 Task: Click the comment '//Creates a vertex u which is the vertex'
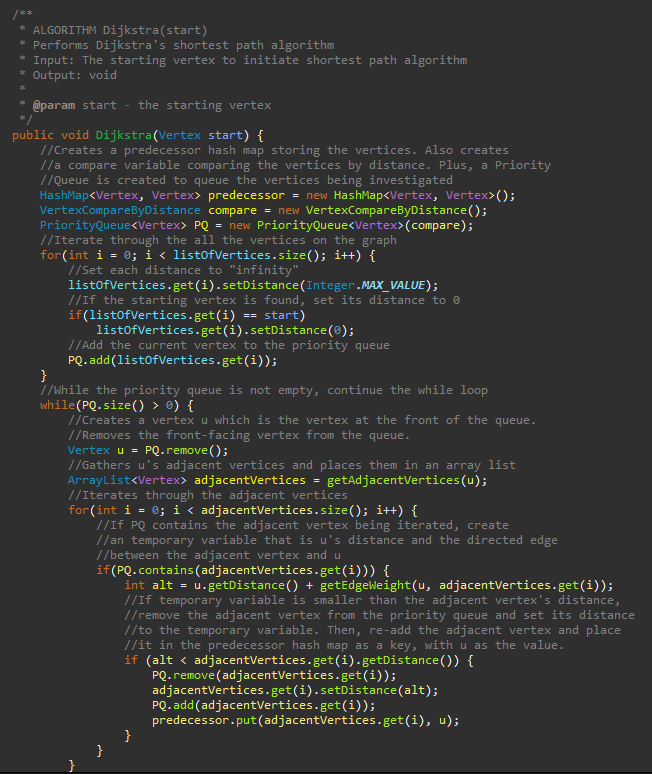point(302,420)
